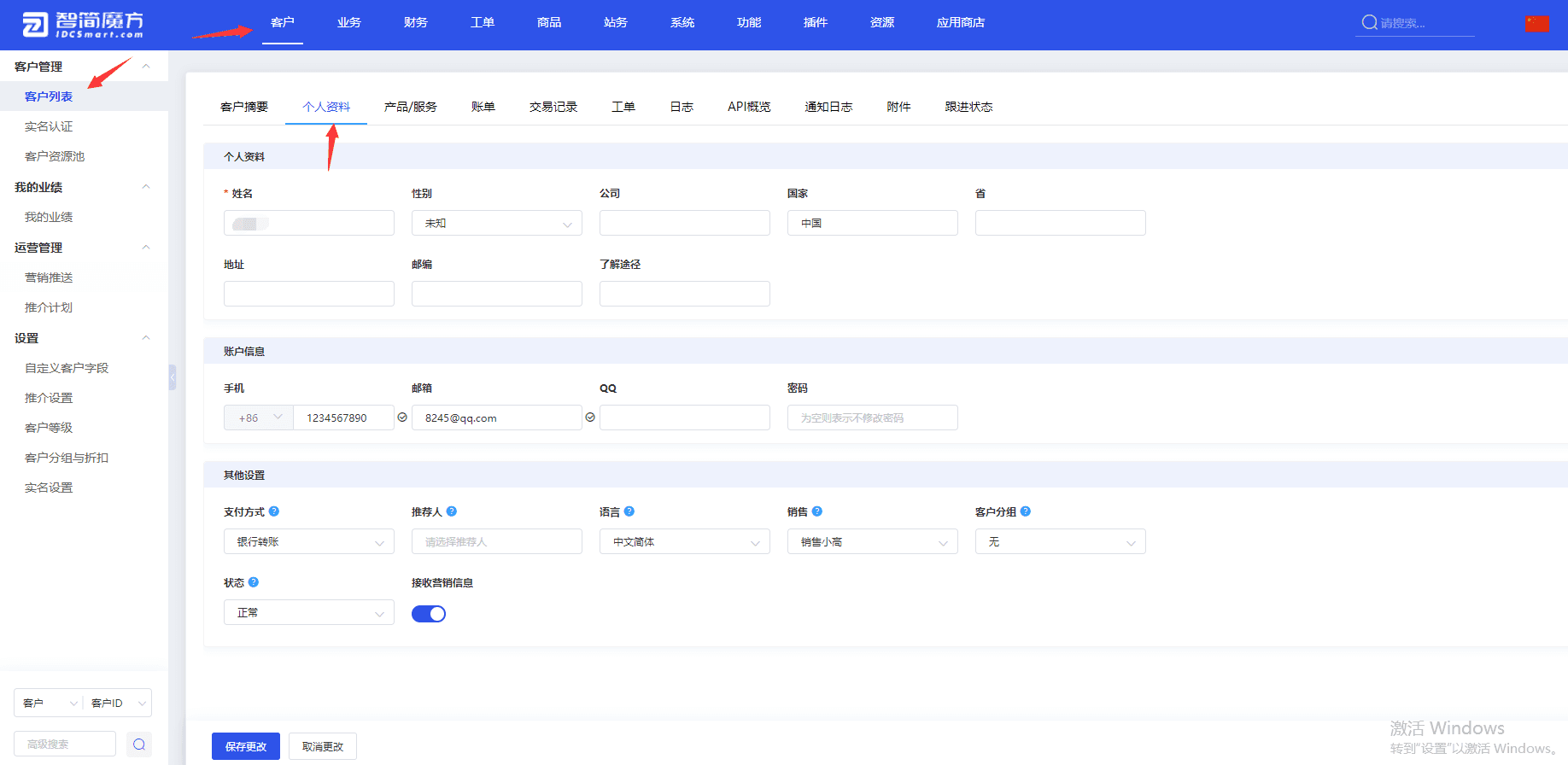
Task: Click the 智简魔方 IDCSmart logo
Action: (x=83, y=24)
